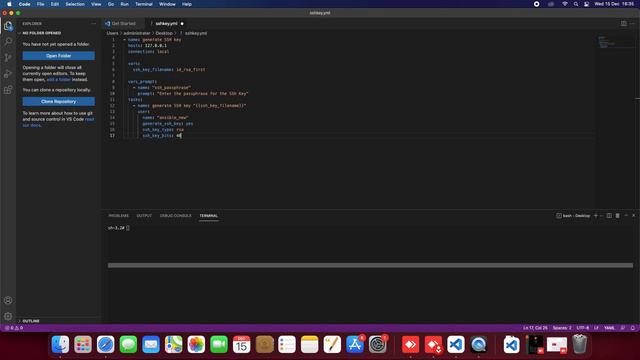The image size is (640, 360).
Task: Select the TERMINAL panel tab
Action: point(209,216)
